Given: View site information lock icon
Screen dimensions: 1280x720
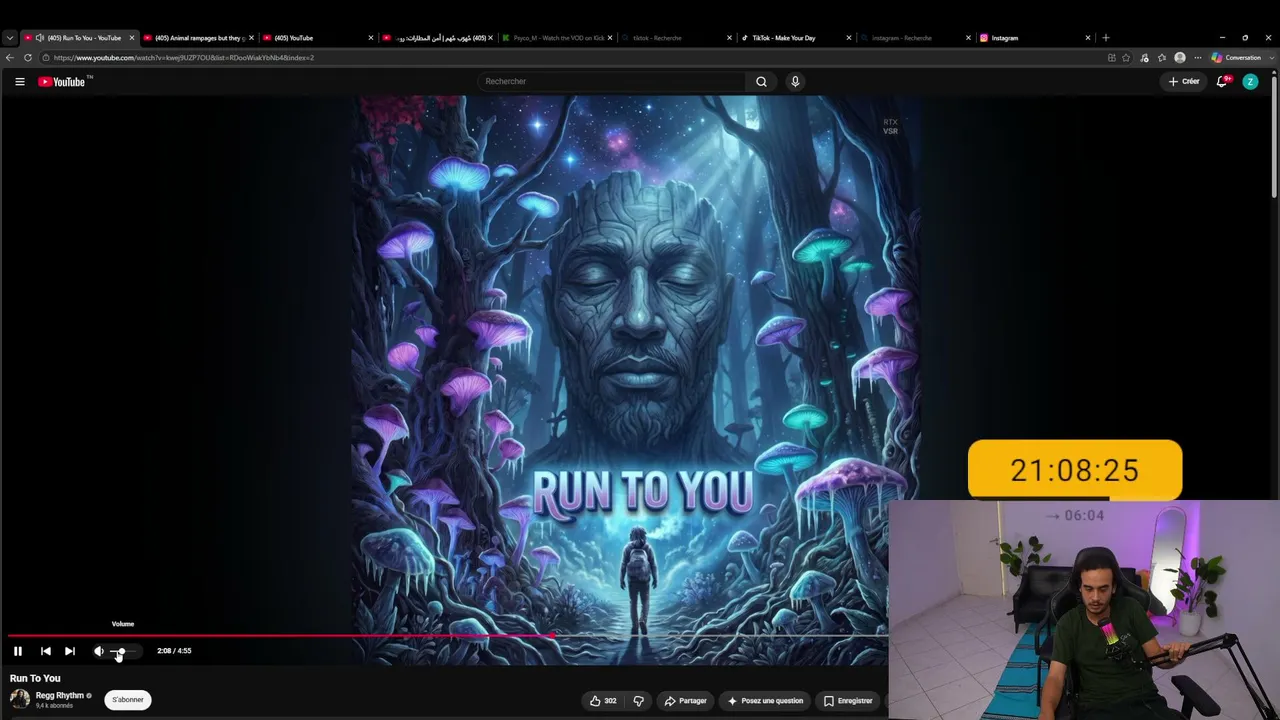Looking at the screenshot, I should tap(46, 58).
